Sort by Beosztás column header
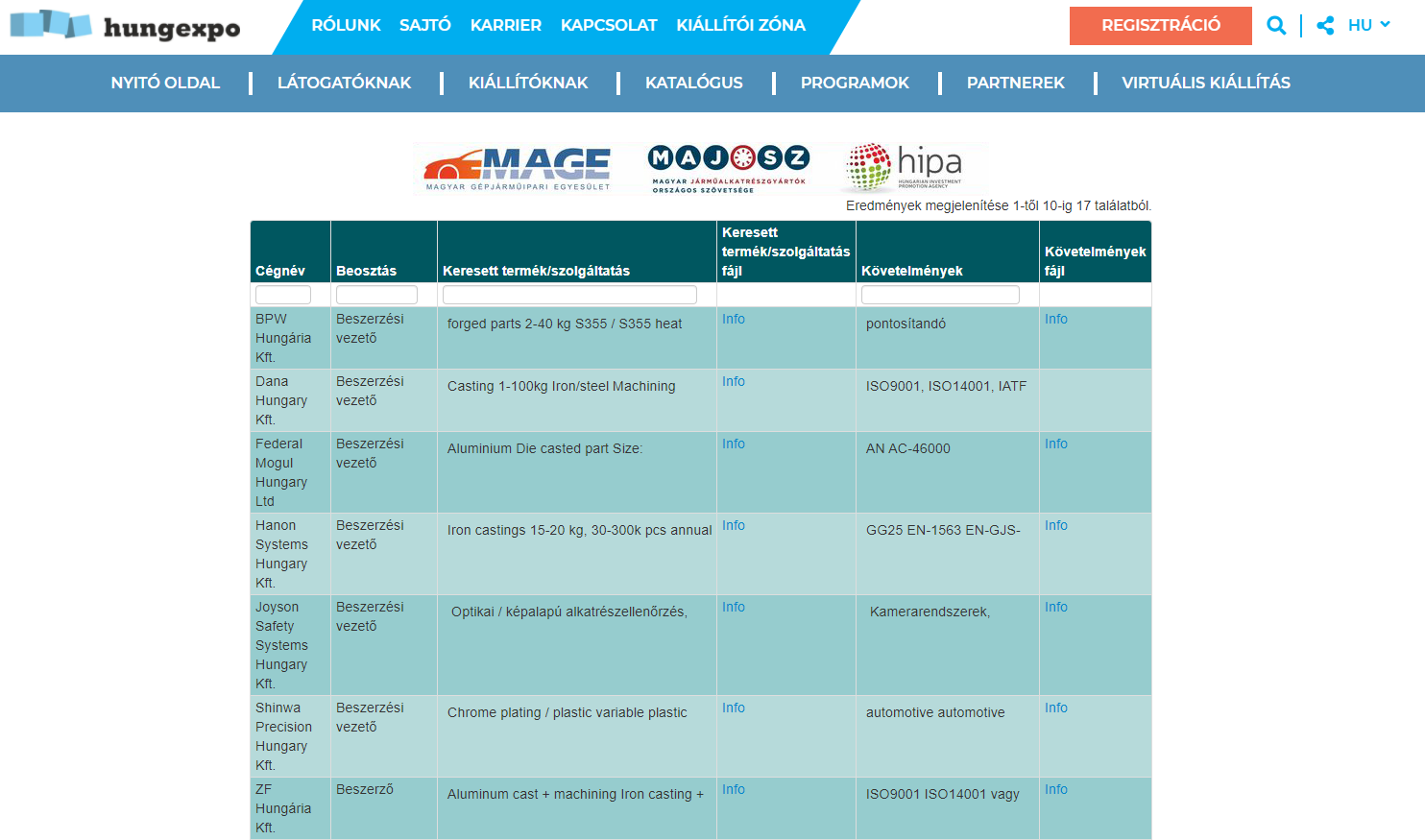Image resolution: width=1425 pixels, height=840 pixels. tap(366, 271)
